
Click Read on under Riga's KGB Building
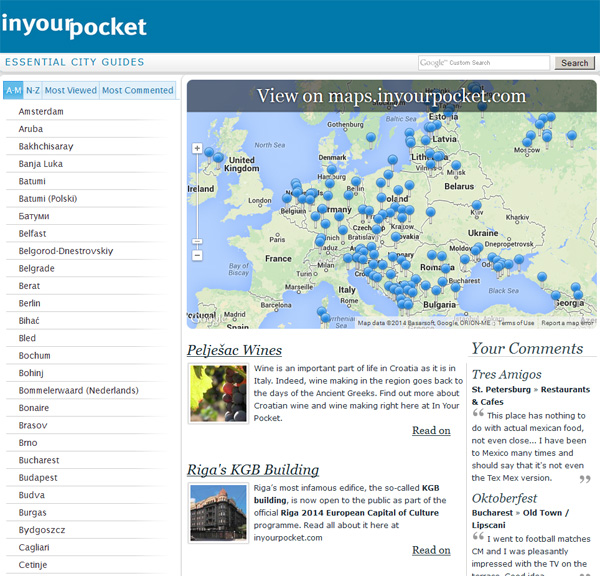[x=431, y=550]
